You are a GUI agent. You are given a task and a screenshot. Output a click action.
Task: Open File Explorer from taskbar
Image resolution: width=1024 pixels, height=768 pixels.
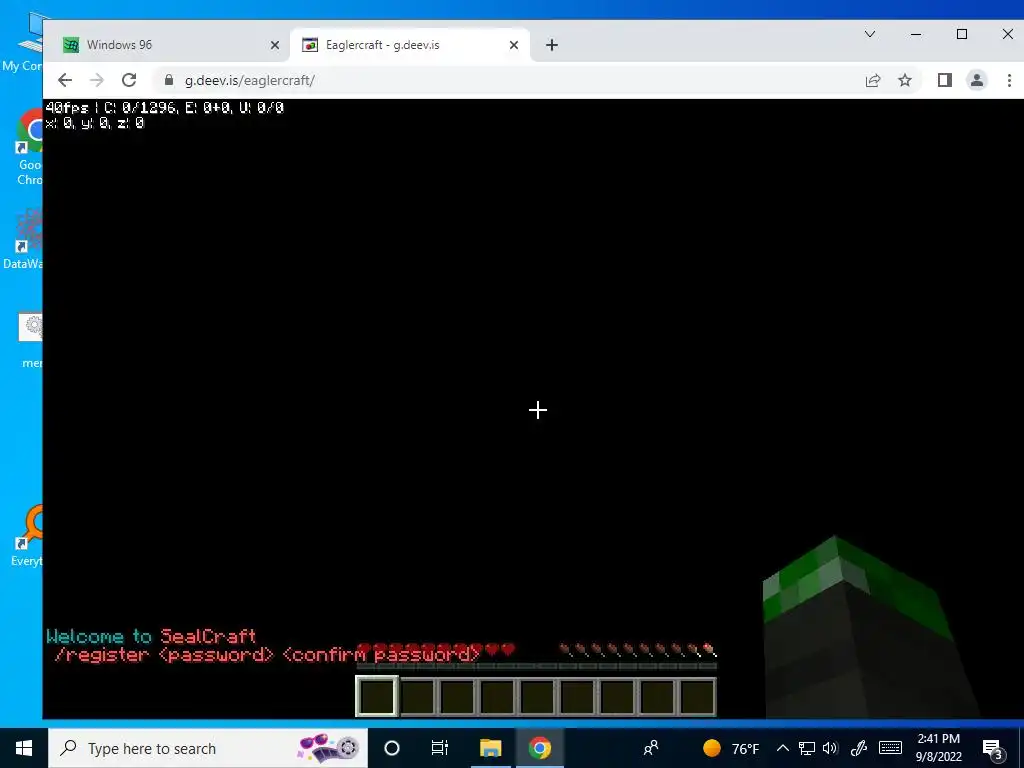pos(490,748)
